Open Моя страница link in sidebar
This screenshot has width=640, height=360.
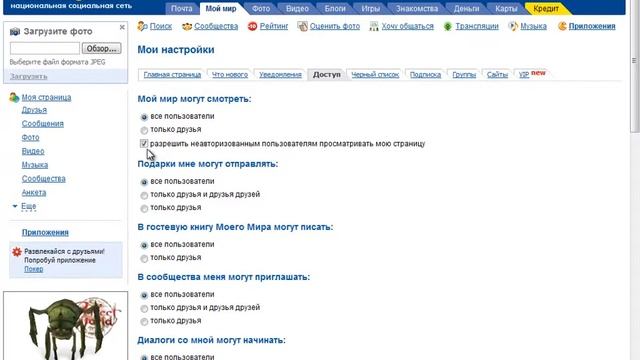pos(46,98)
